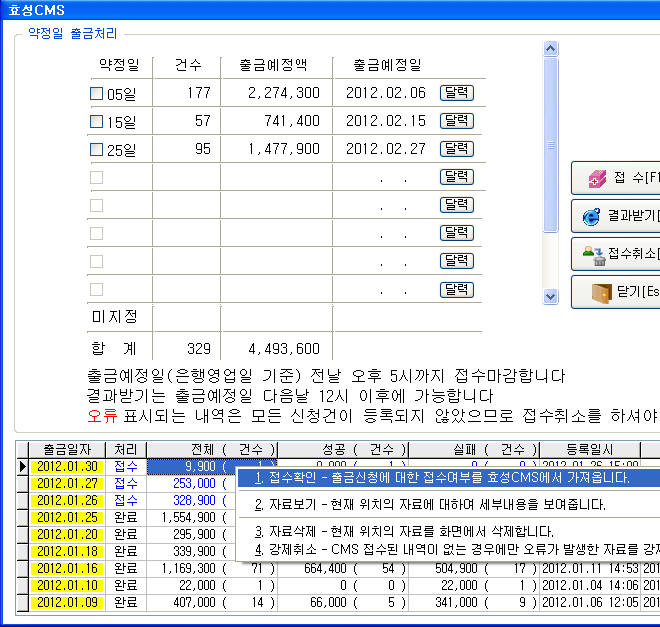Click the 접수 status in 2012.01.27 row
The height and width of the screenshot is (627, 660).
pyautogui.click(x=126, y=484)
